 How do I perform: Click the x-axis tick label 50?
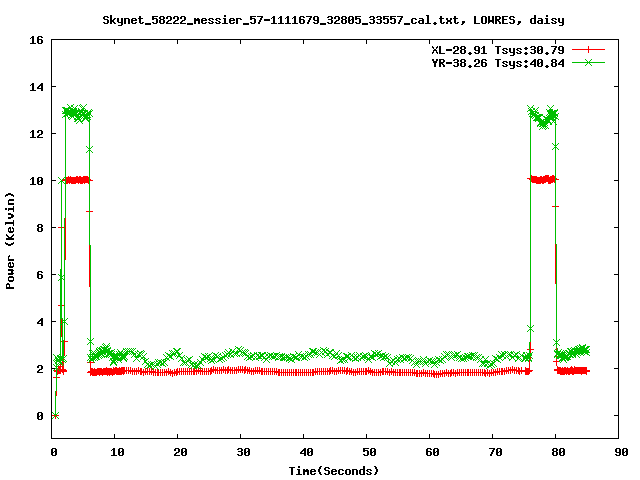(369, 452)
